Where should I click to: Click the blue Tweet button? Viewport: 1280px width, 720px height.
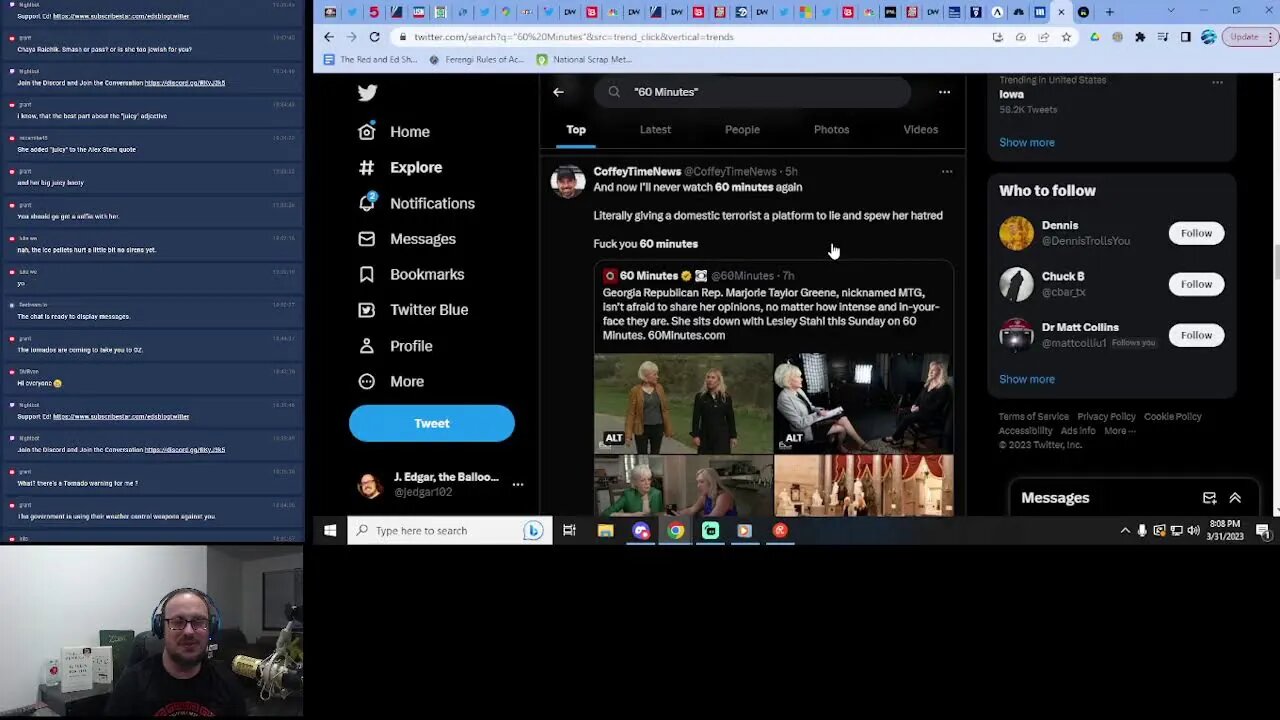point(432,424)
